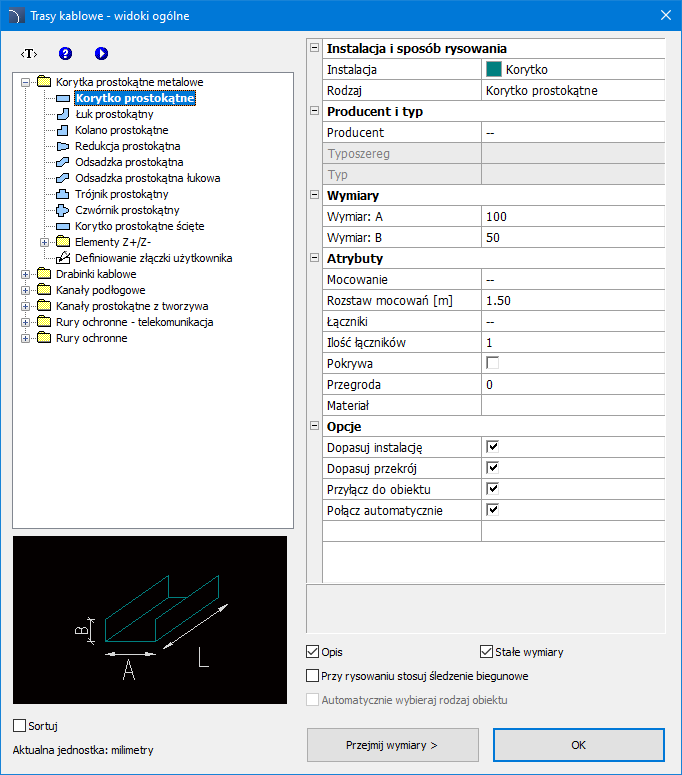Screen dimensions: 682x775
Task: Pick the Czwórnik prostokątny icon
Action: (x=63, y=210)
